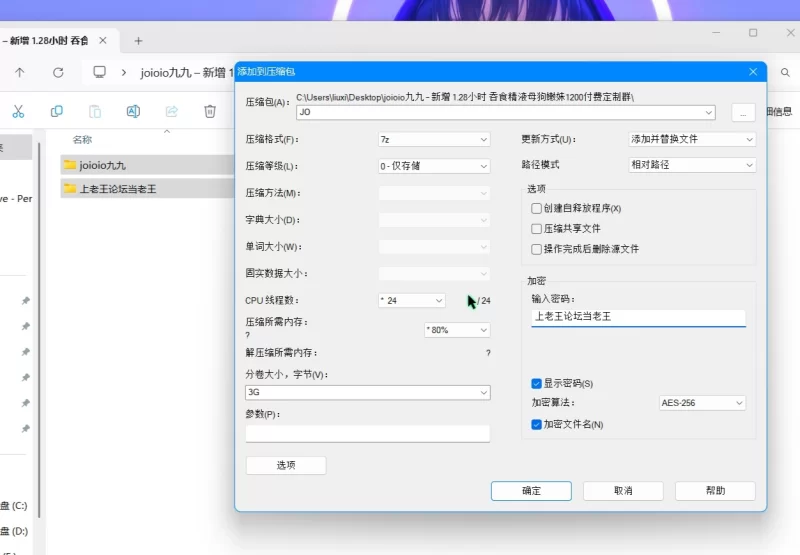Open the 80% memory usage dropdown
This screenshot has height=555, width=800.
(457, 330)
